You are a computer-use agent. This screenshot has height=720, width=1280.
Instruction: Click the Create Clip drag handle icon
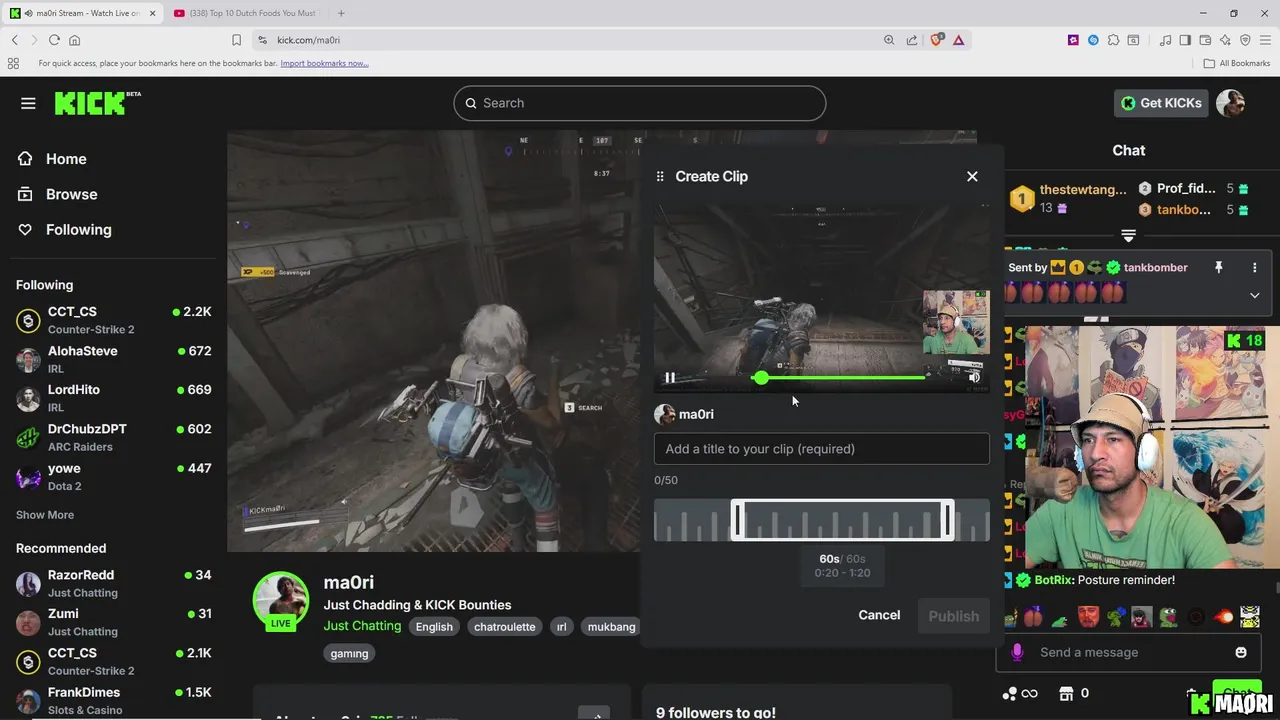point(660,176)
